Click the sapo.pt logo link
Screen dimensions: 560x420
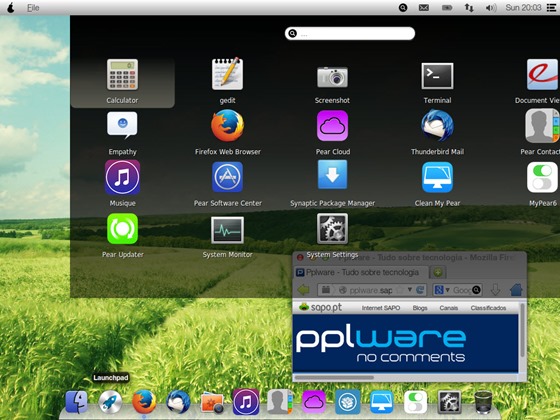(320, 308)
